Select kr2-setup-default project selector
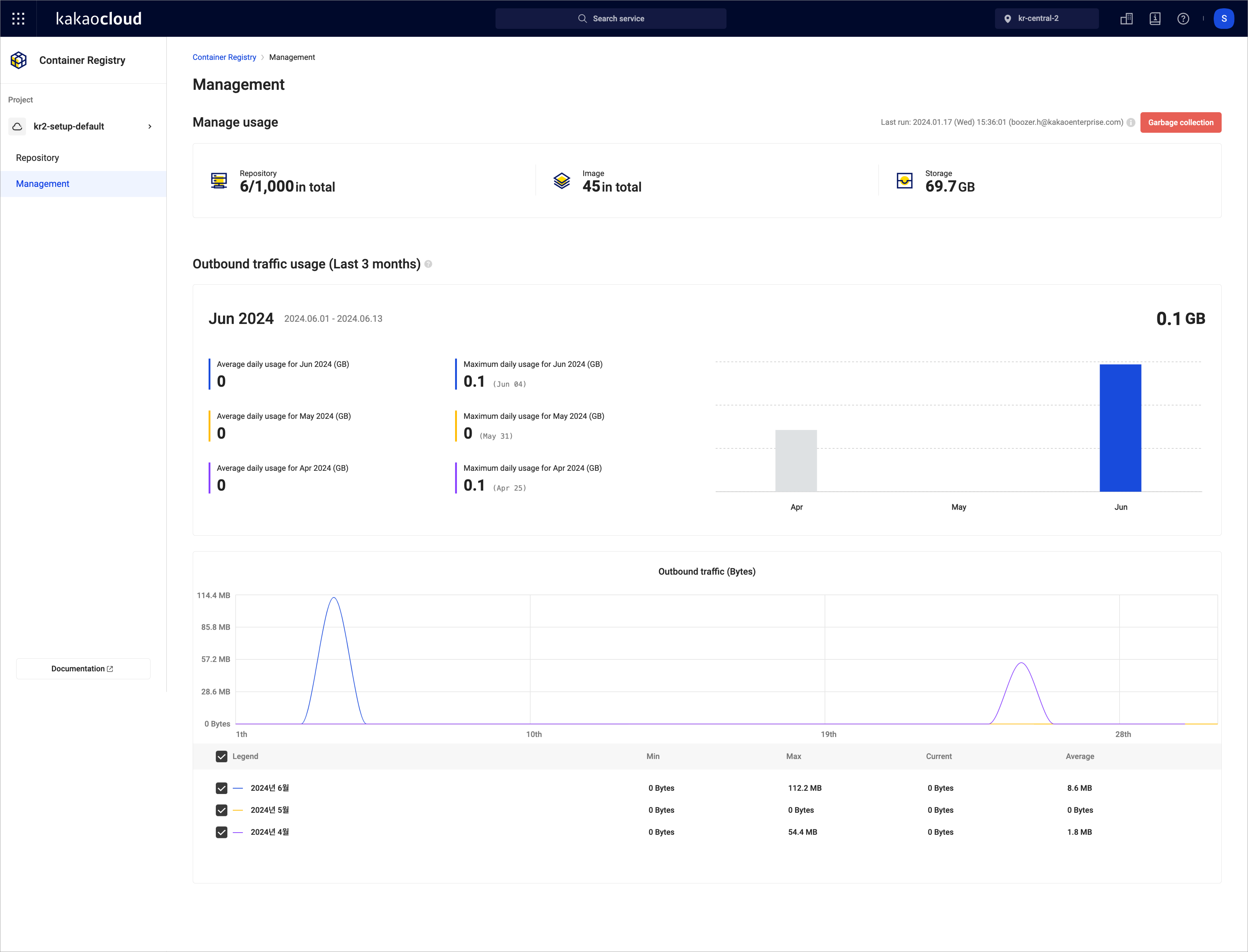This screenshot has height=952, width=1248. pyautogui.click(x=83, y=126)
